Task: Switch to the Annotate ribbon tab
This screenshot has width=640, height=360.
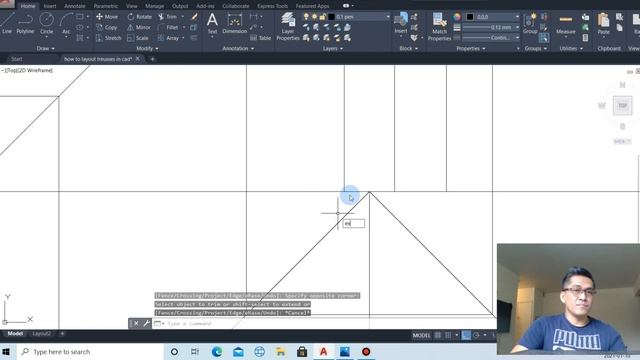Action: click(75, 6)
